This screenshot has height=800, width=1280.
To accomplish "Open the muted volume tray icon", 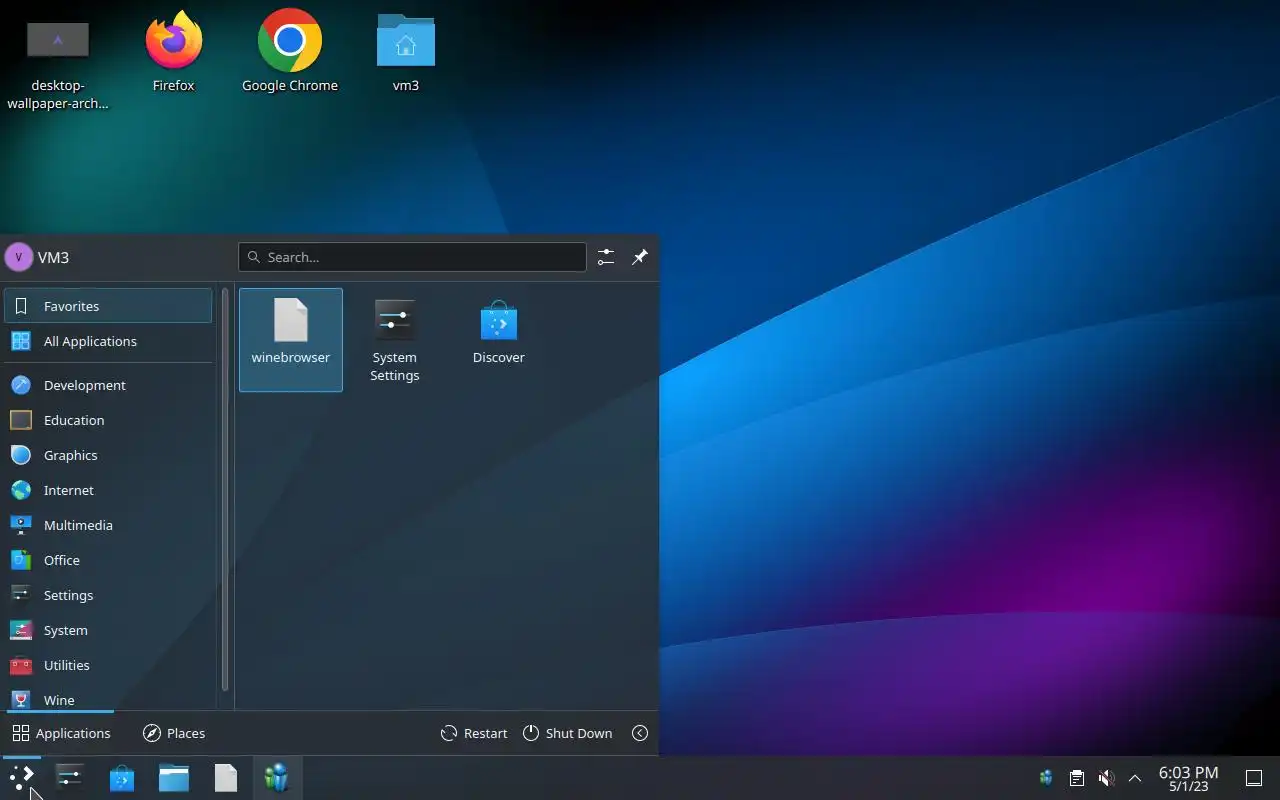I will 1106,777.
